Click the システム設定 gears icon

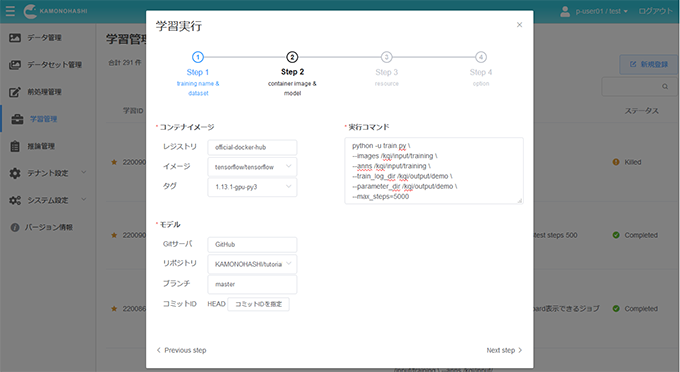pyautogui.click(x=15, y=200)
